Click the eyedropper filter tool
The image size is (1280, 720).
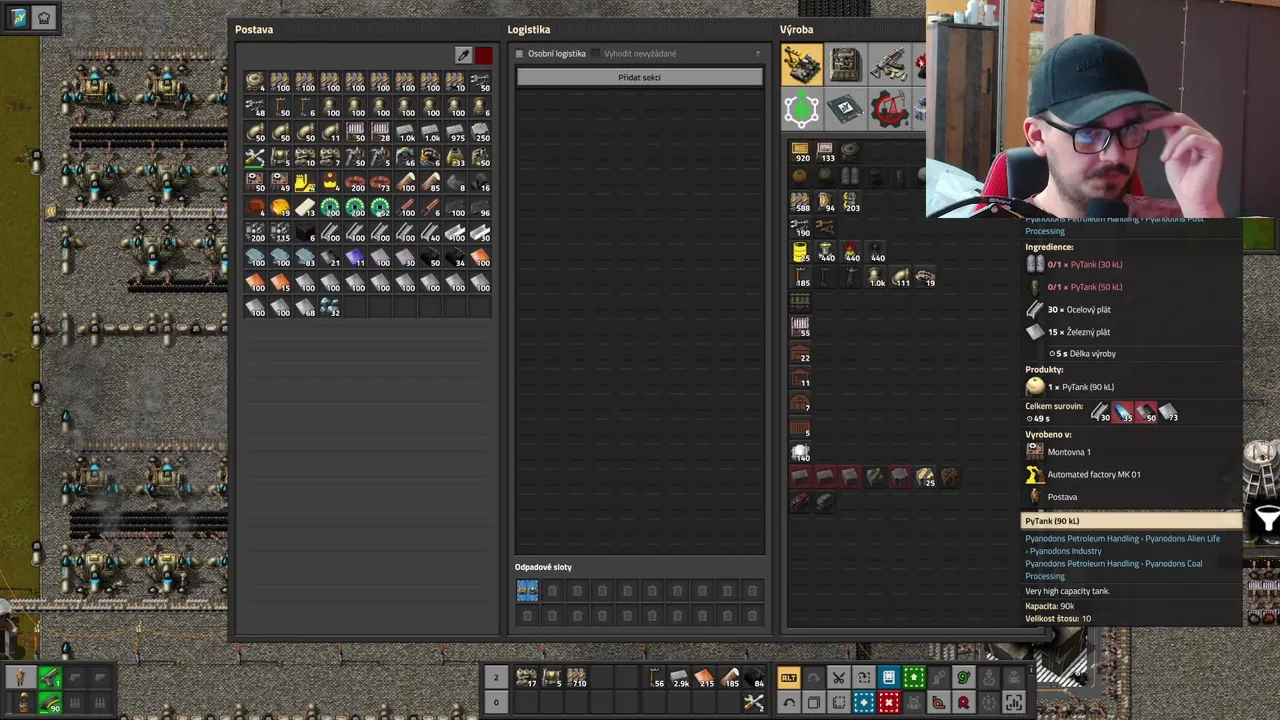[463, 56]
